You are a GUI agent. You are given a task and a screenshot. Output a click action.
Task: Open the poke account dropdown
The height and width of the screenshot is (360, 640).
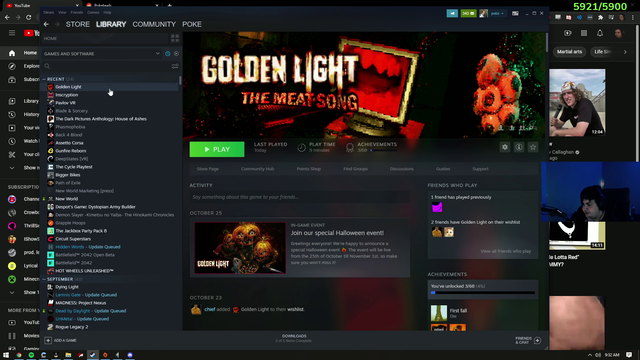pos(497,13)
